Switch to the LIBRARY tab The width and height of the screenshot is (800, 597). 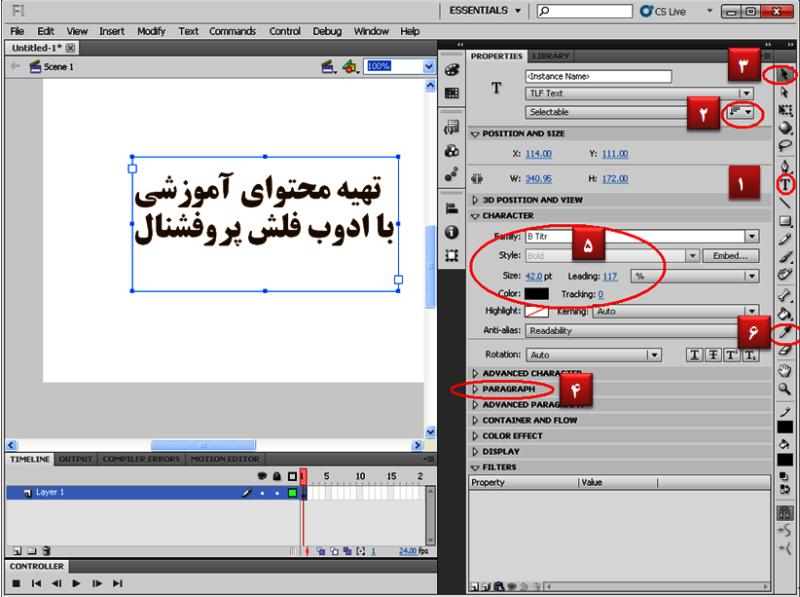[x=550, y=56]
